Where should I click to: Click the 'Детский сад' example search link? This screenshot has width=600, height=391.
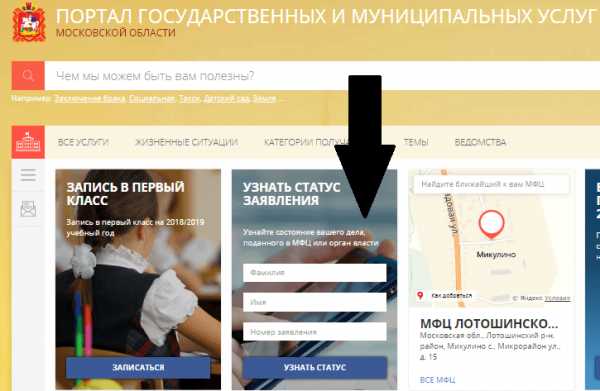[x=227, y=99]
